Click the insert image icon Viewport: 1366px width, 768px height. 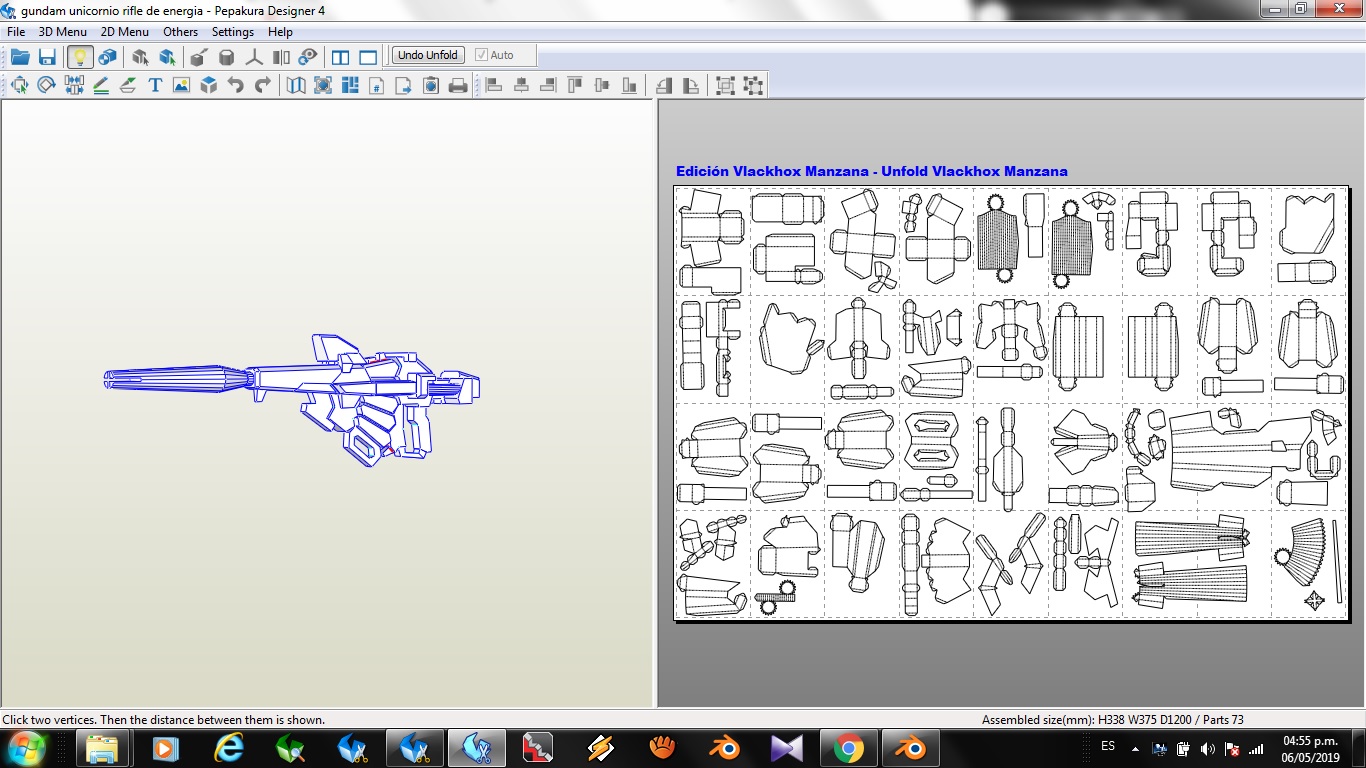181,86
